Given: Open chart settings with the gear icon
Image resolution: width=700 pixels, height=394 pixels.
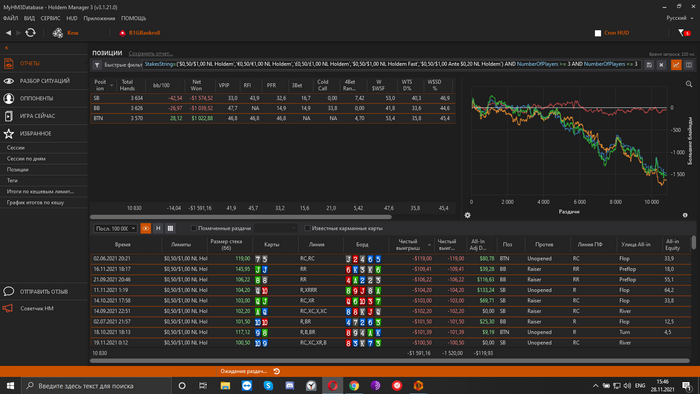Looking at the screenshot, I should click(467, 215).
